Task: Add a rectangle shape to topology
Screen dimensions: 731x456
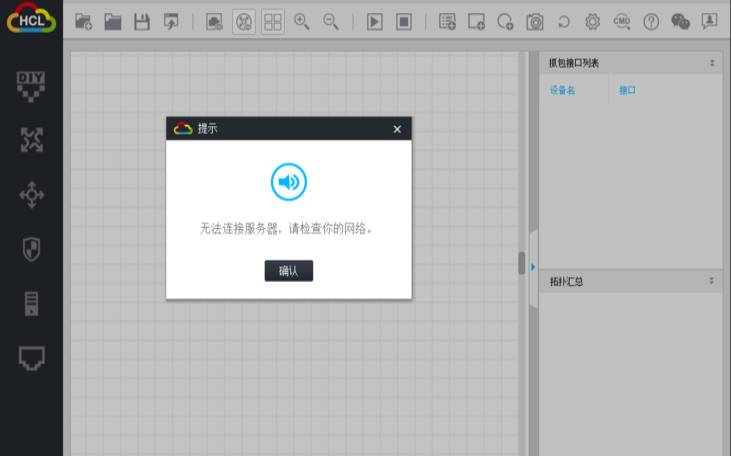Action: click(476, 21)
